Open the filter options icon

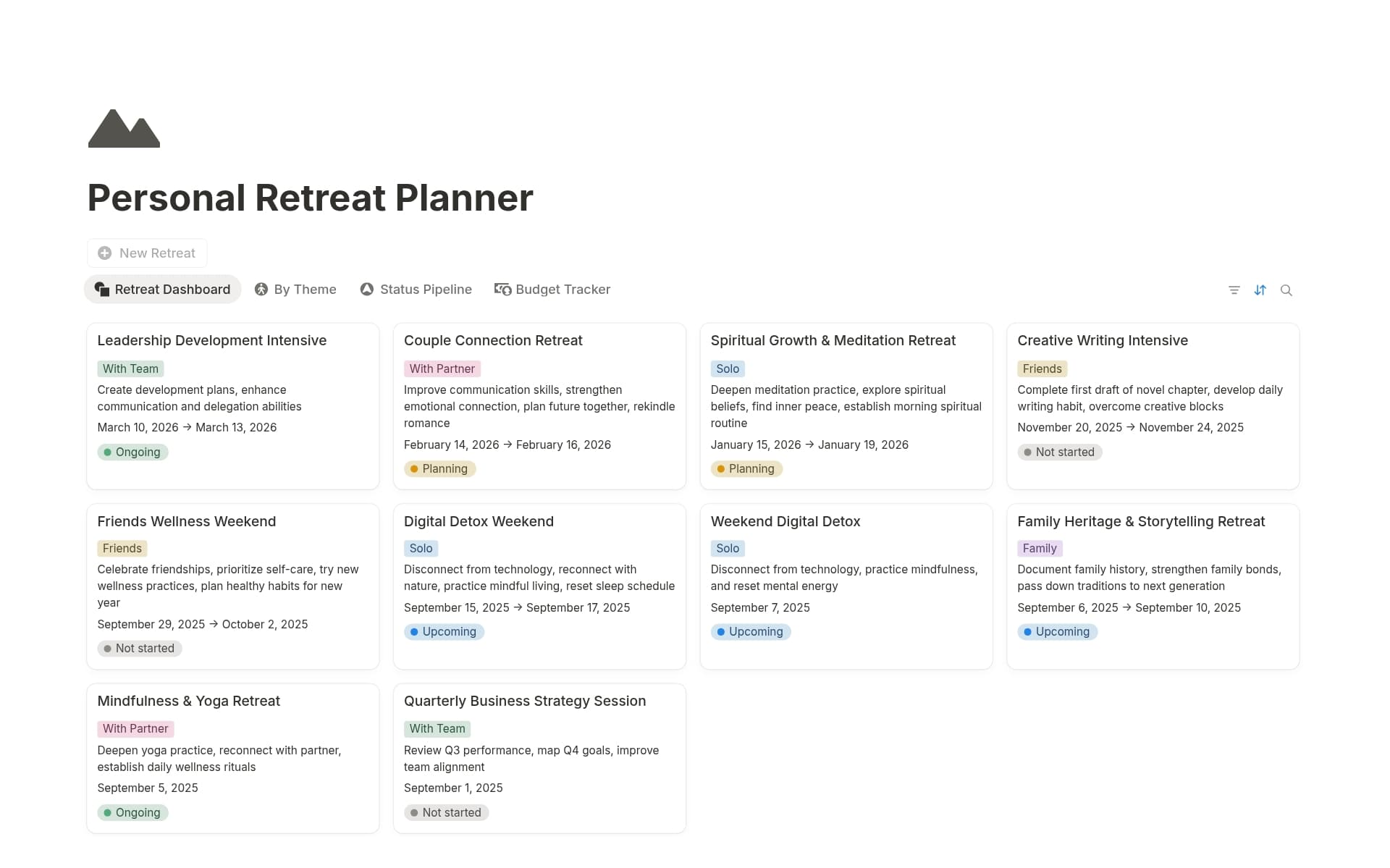coord(1234,290)
